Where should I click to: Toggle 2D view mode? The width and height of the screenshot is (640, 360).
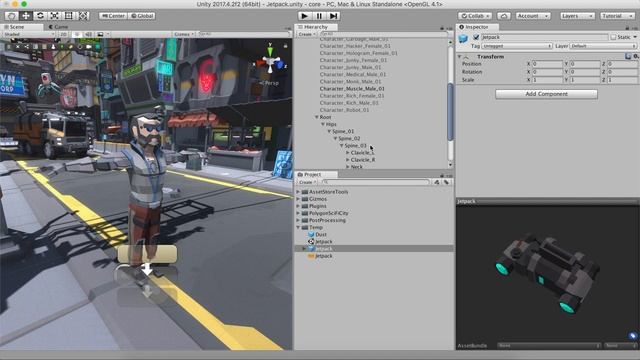(x=64, y=34)
